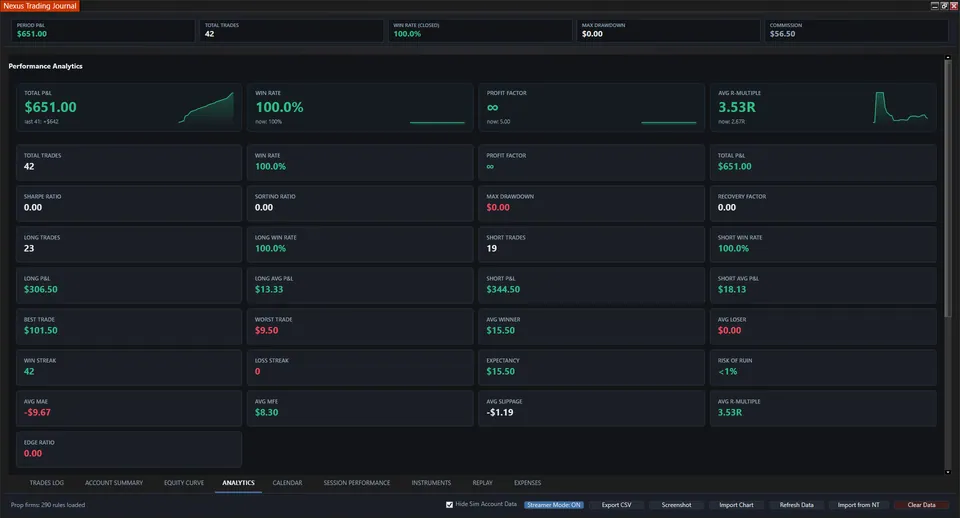Image resolution: width=960 pixels, height=518 pixels.
Task: Click the 3.53R large value
Action: coord(737,107)
